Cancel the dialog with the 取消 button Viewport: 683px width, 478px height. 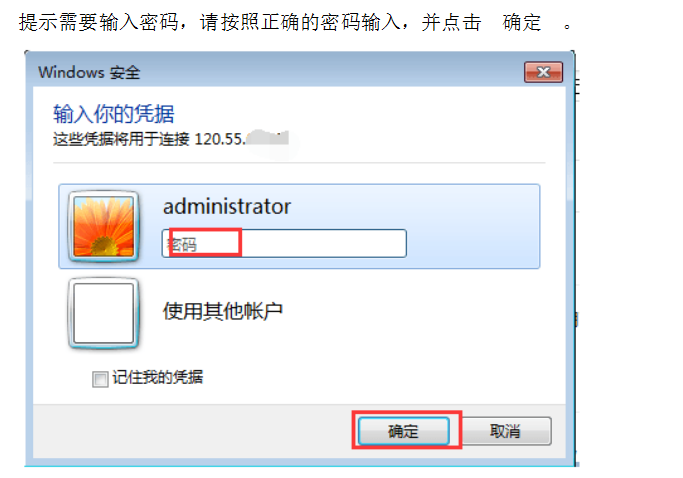(506, 431)
